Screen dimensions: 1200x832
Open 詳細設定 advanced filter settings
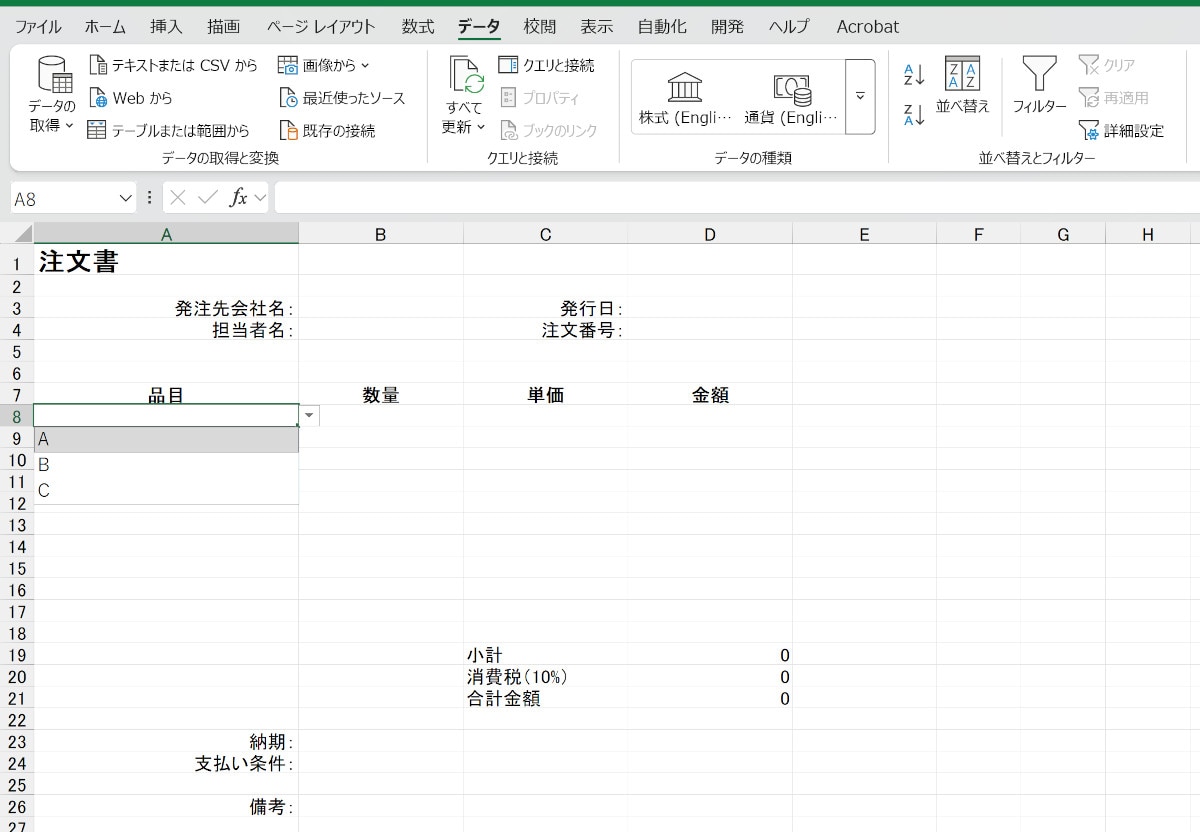point(1122,130)
